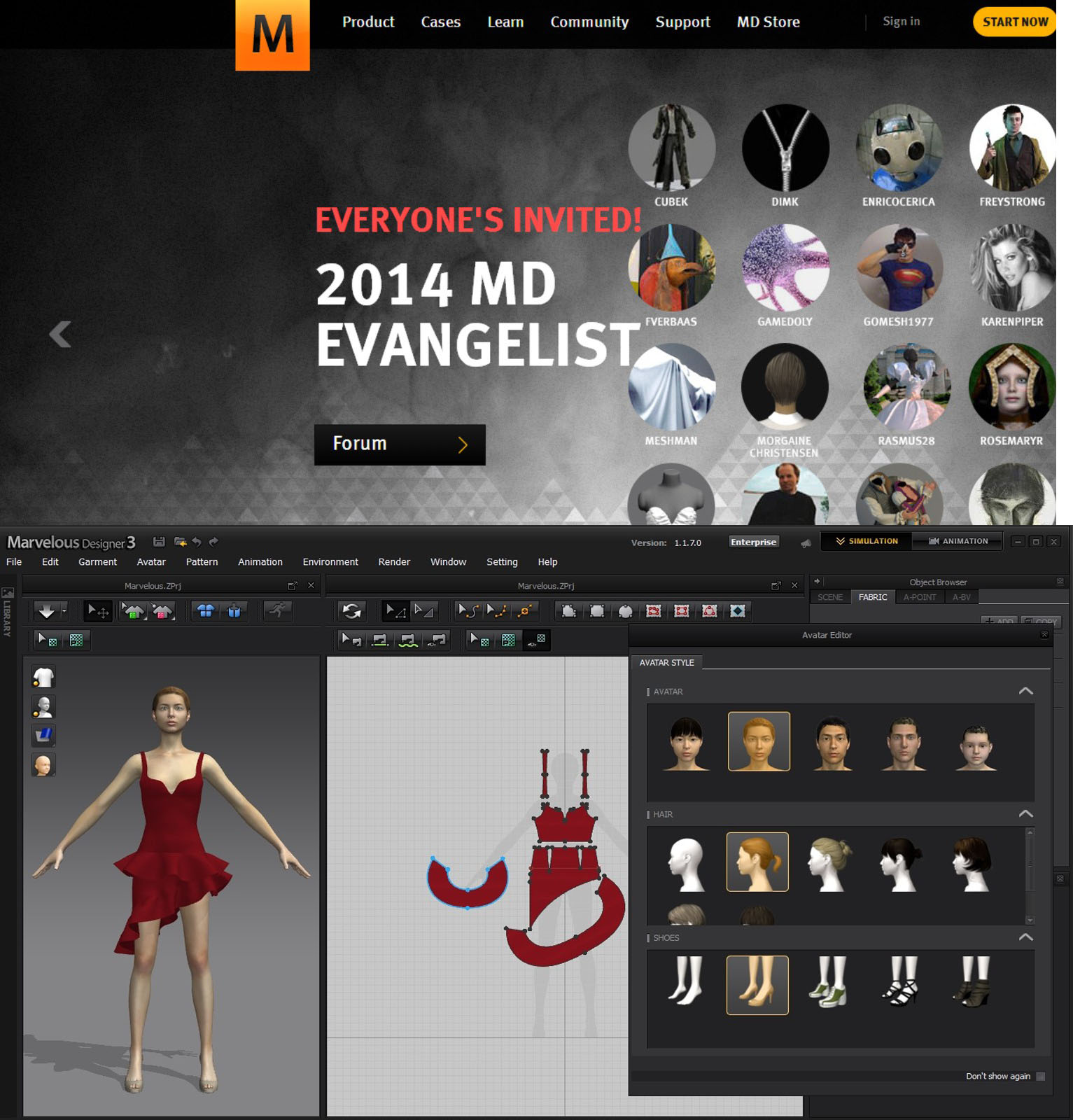Click the avatar display icon in 3D view
Image resolution: width=1073 pixels, height=1120 pixels.
pyautogui.click(x=43, y=707)
